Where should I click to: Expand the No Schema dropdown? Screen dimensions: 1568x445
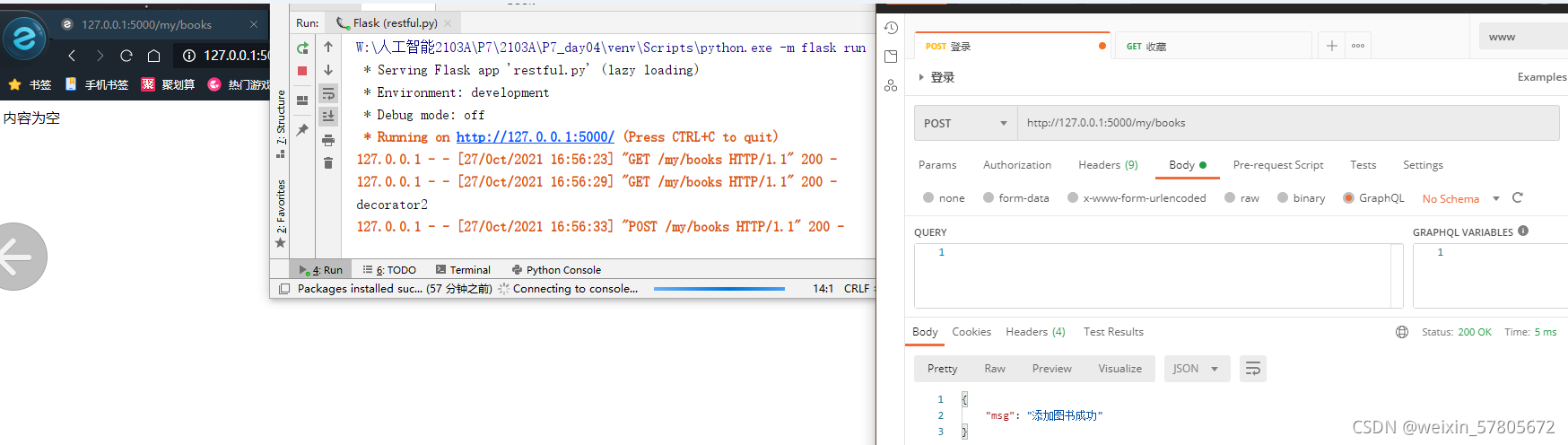tap(1496, 198)
